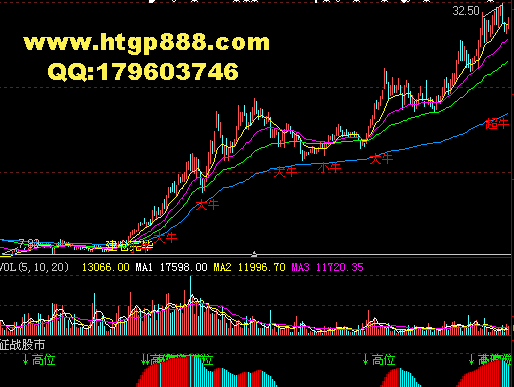Image resolution: width=514 pixels, height=387 pixels.
Task: Select the yellow MA2 11996.70 readout
Action: 249,267
